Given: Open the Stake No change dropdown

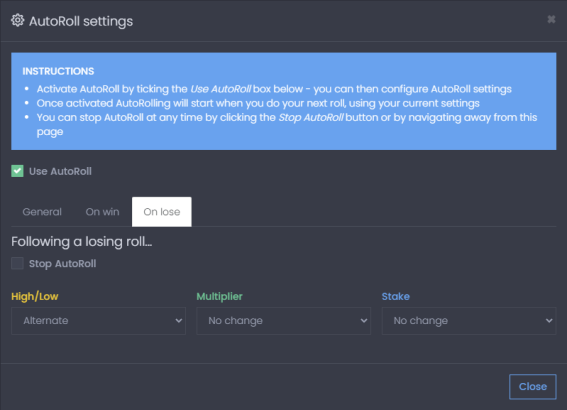Looking at the screenshot, I should coord(469,321).
